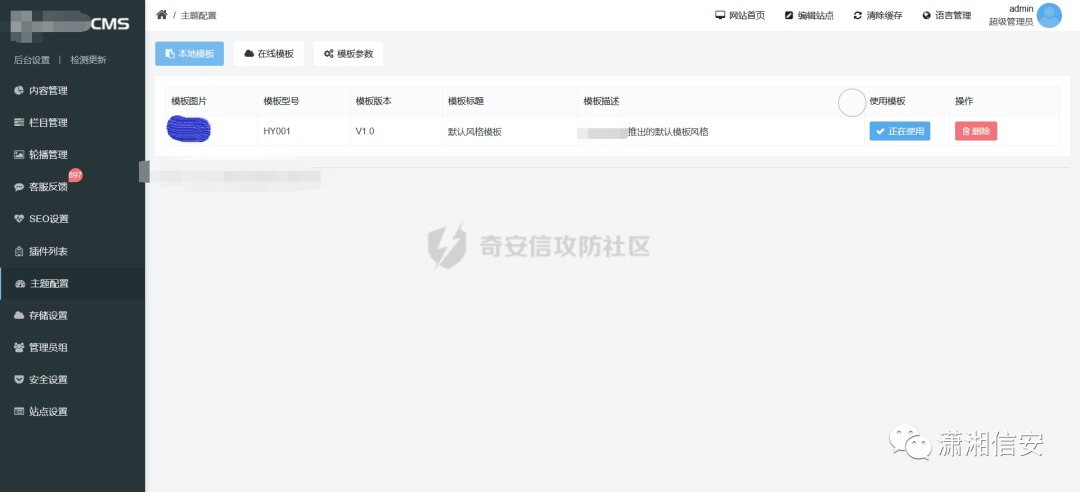Select 主题配置 in the sidebar
The image size is (1080, 492).
[72, 283]
